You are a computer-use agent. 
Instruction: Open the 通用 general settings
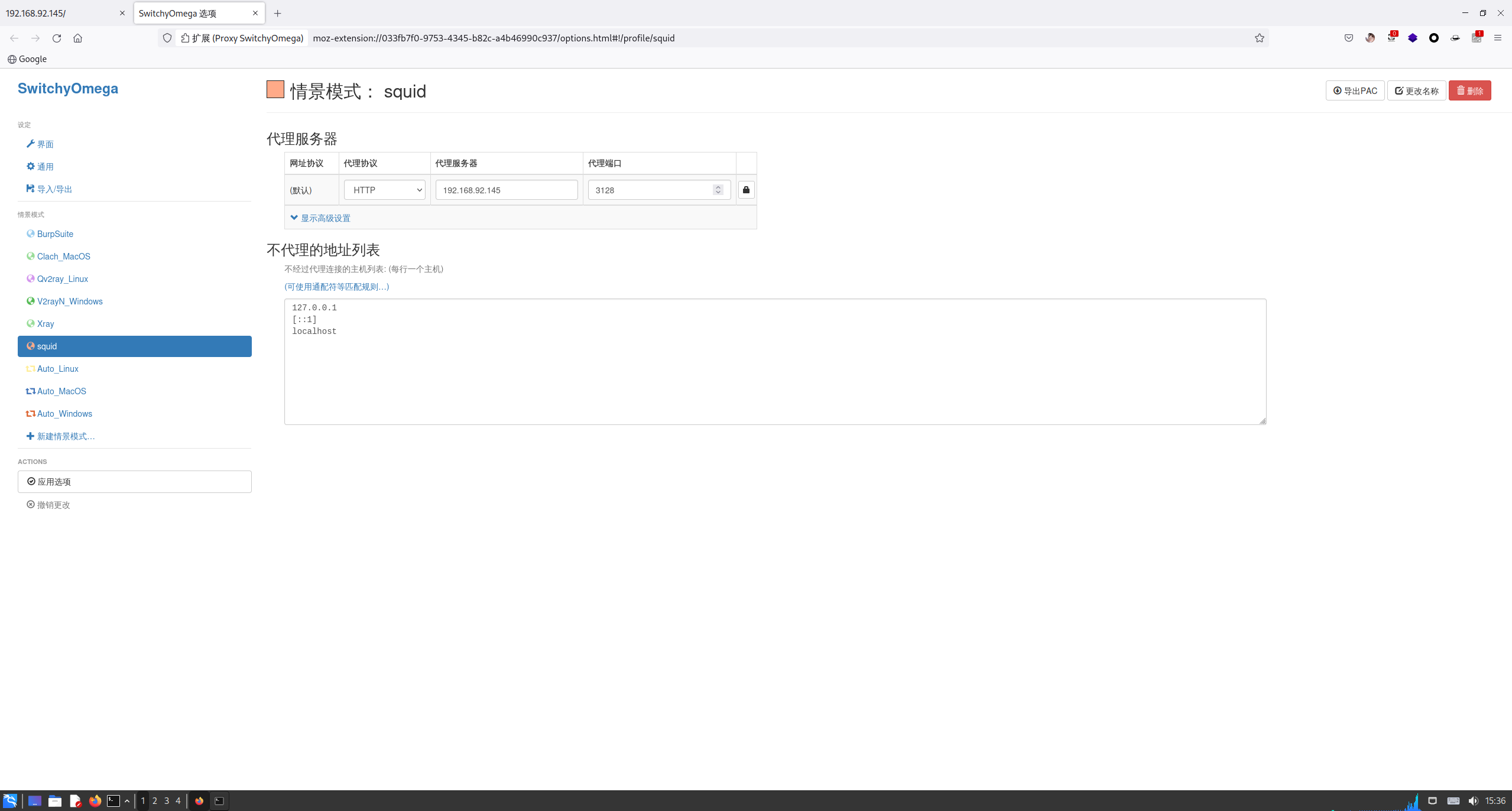pyautogui.click(x=40, y=167)
